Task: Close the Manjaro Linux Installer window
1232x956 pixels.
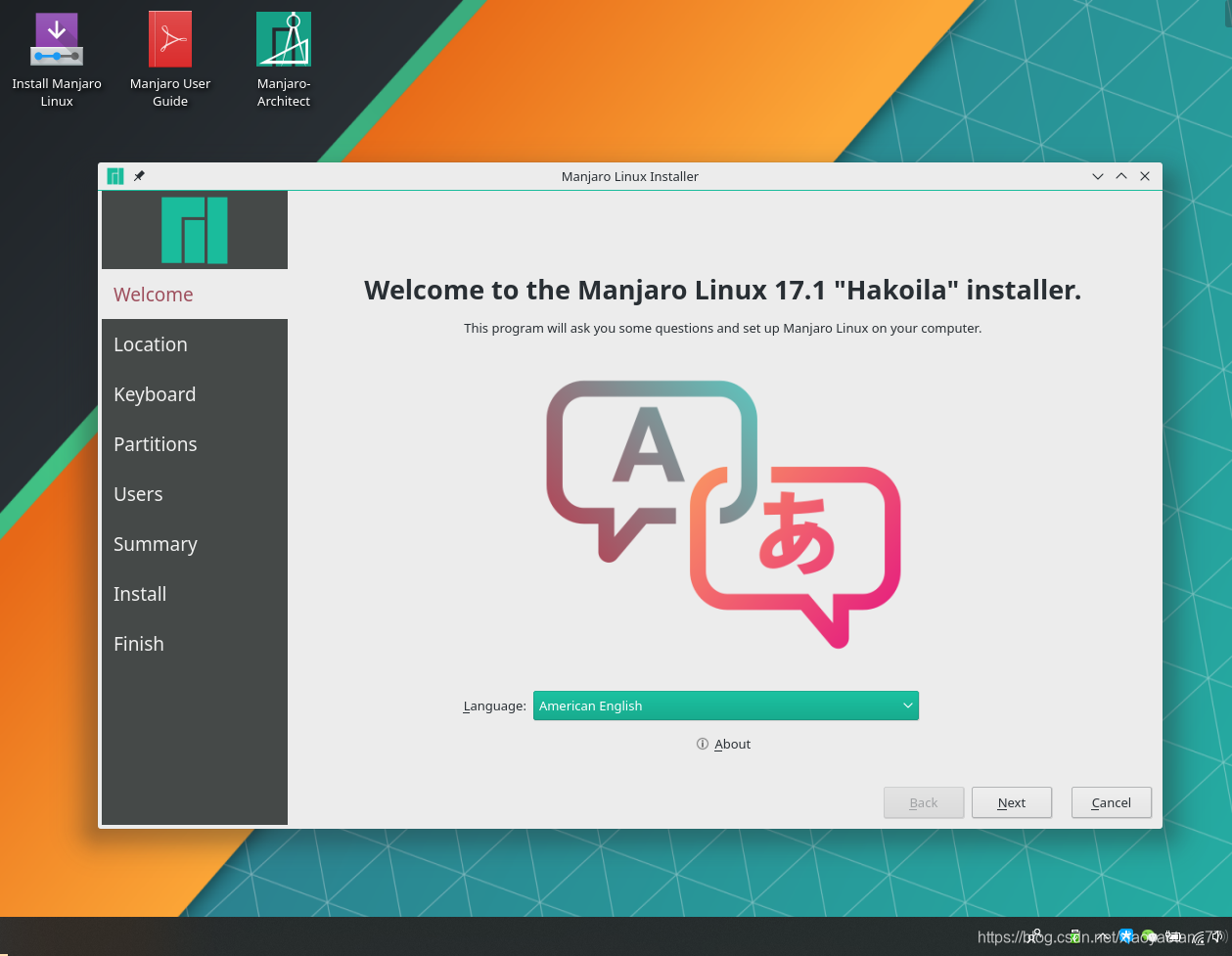Action: pyautogui.click(x=1145, y=176)
